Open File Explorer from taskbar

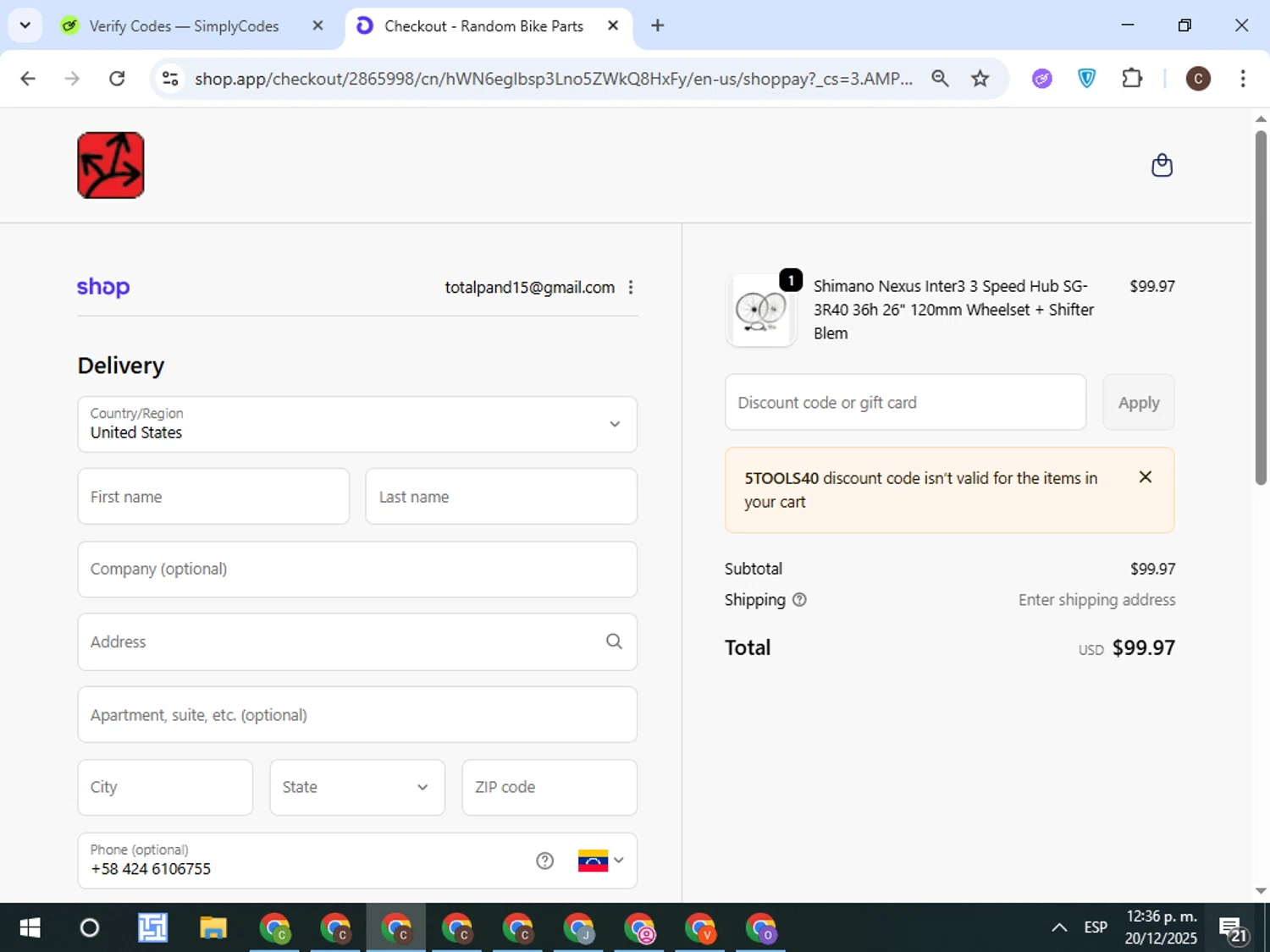pos(213,927)
